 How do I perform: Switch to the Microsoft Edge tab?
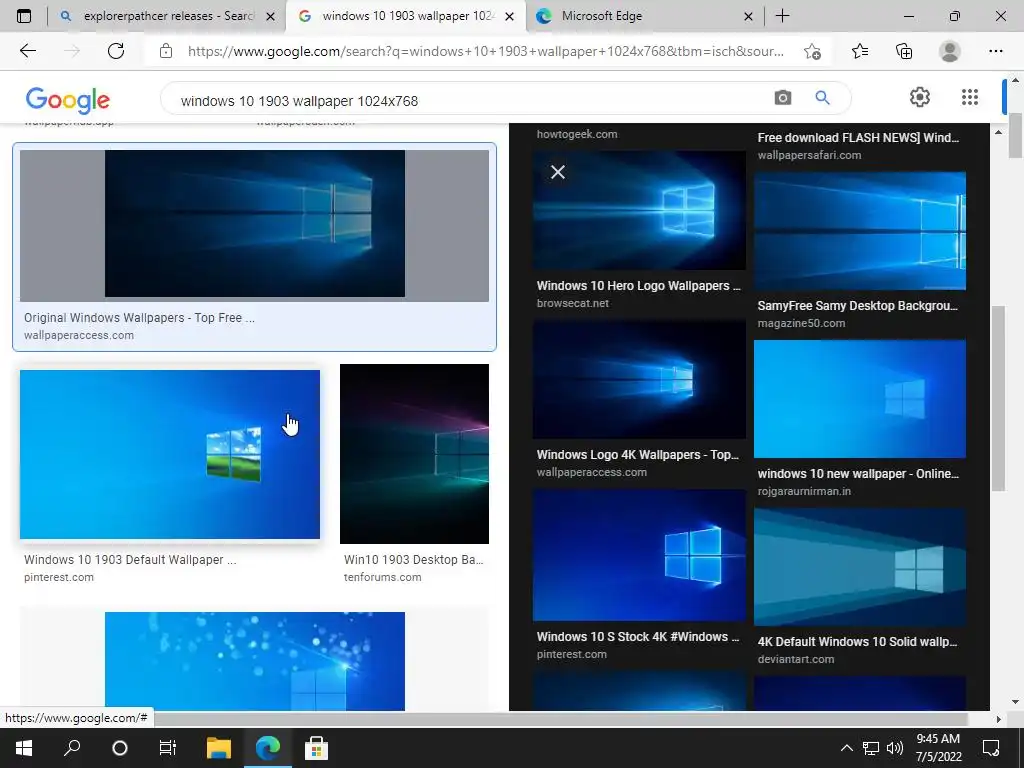pos(645,16)
